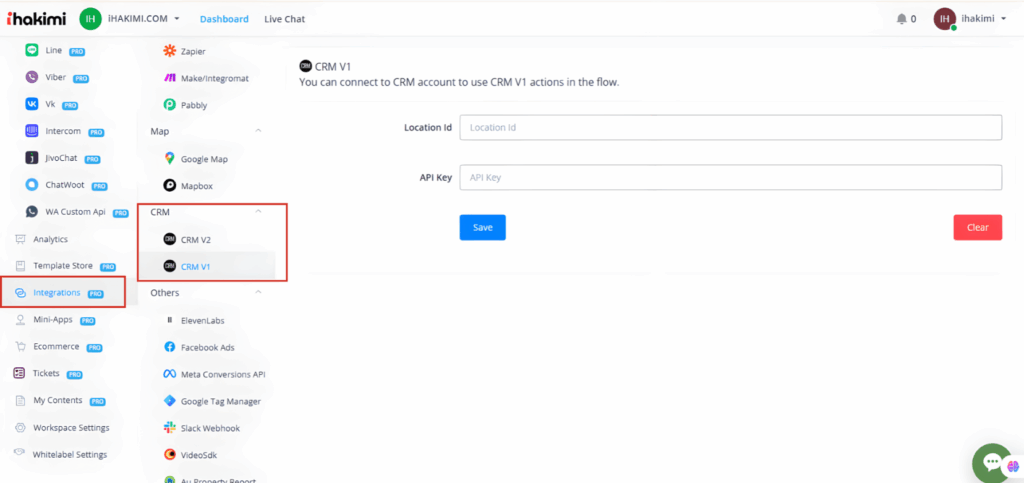Click the notification bell icon
This screenshot has height=483, width=1024.
(902, 19)
